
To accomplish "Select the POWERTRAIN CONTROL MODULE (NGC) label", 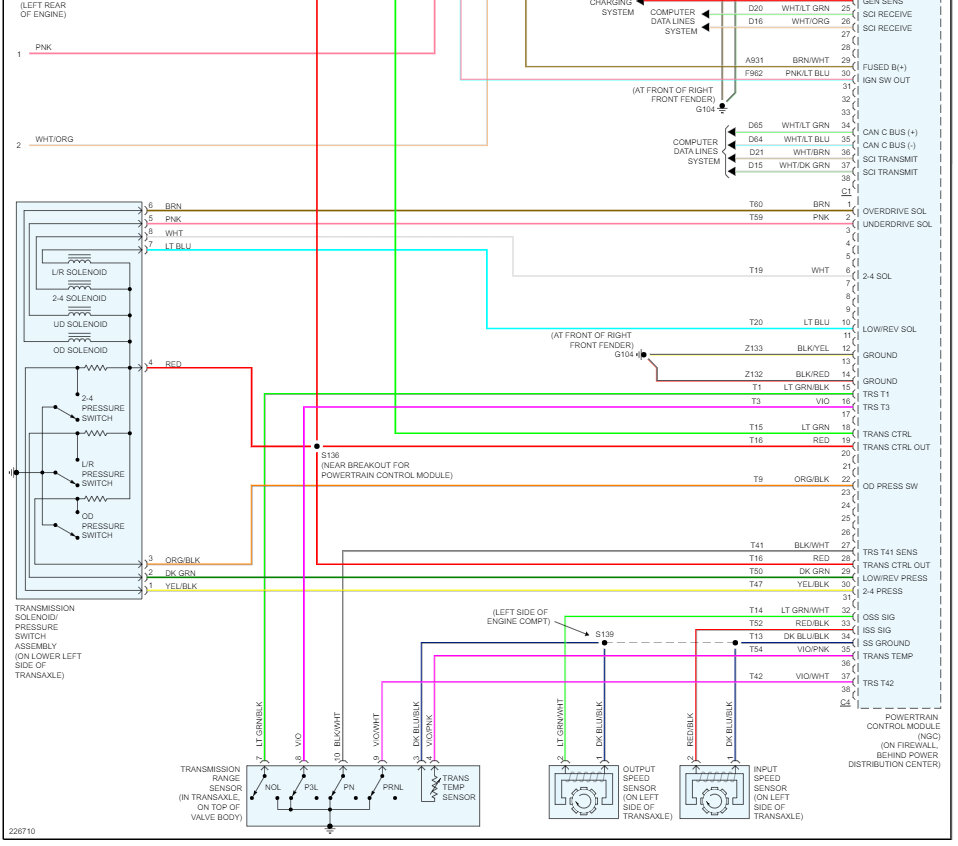I will click(894, 740).
